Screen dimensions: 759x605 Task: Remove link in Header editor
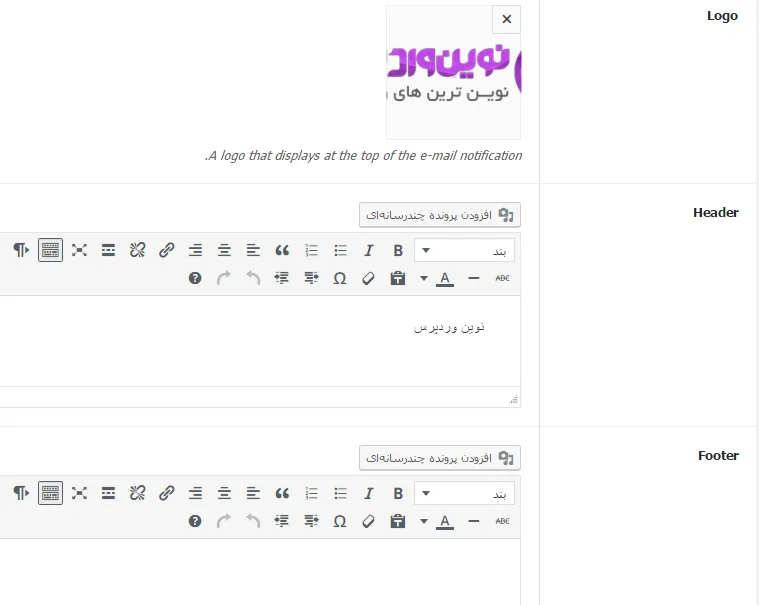tap(137, 250)
